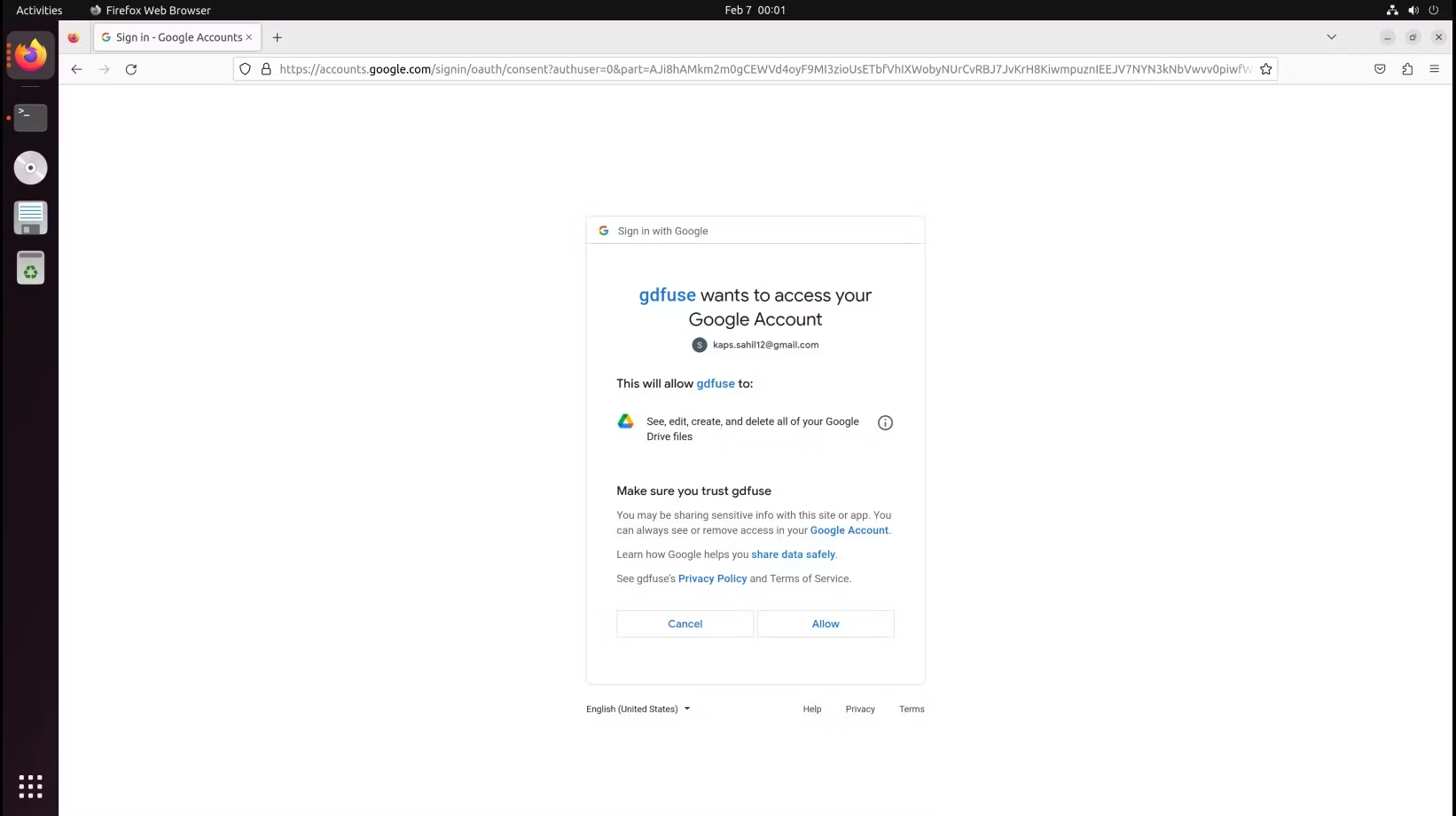The image size is (1456, 816).
Task: Click the account avatar circle
Action: 700,345
